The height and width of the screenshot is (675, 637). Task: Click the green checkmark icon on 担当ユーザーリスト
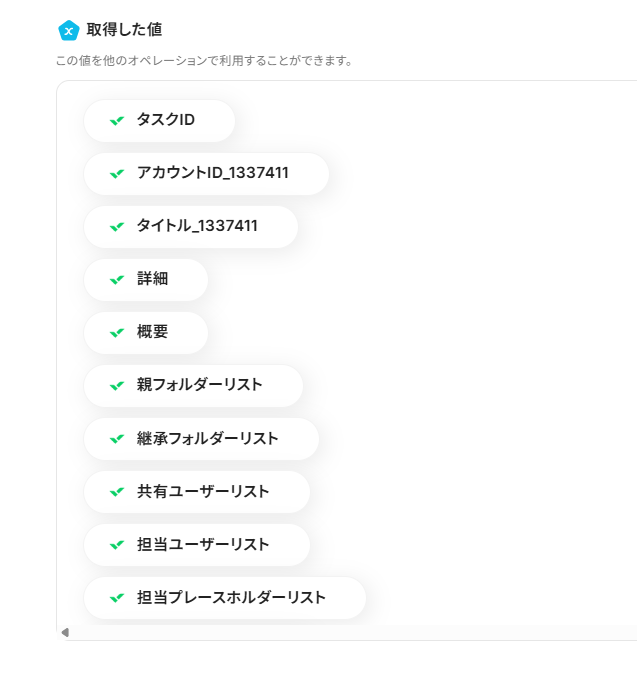(117, 545)
